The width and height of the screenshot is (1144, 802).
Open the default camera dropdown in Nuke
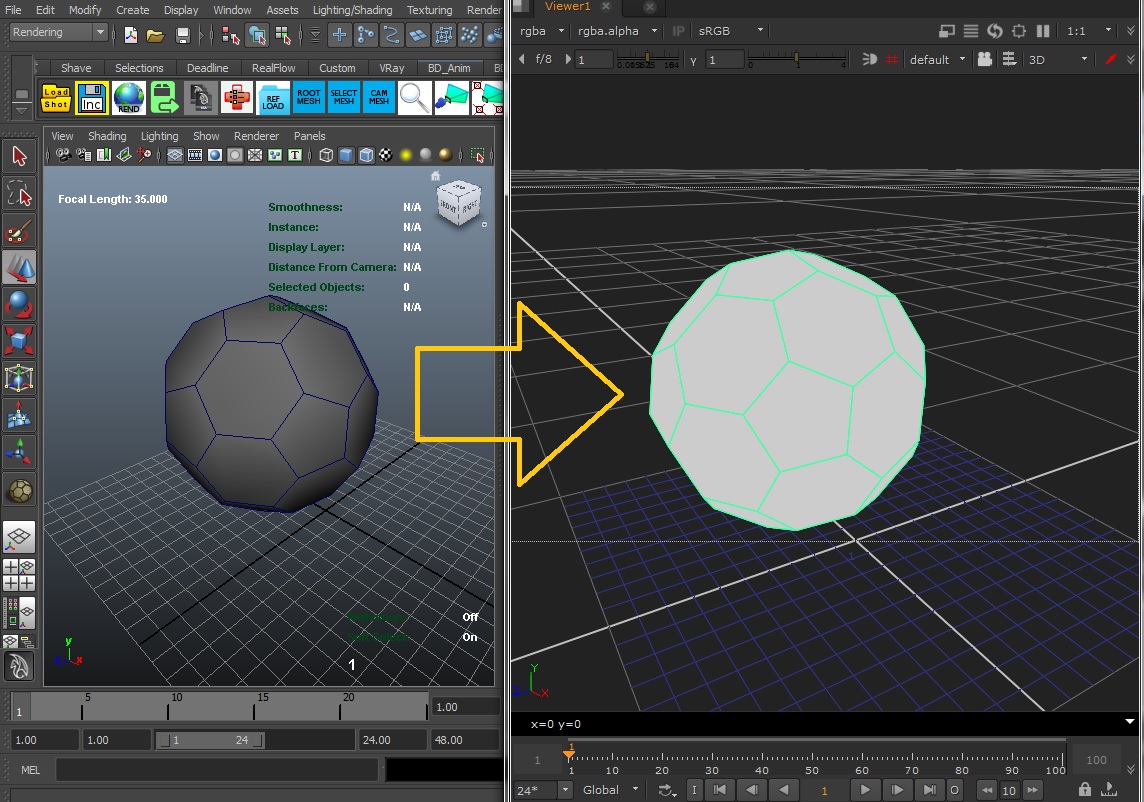click(x=937, y=59)
